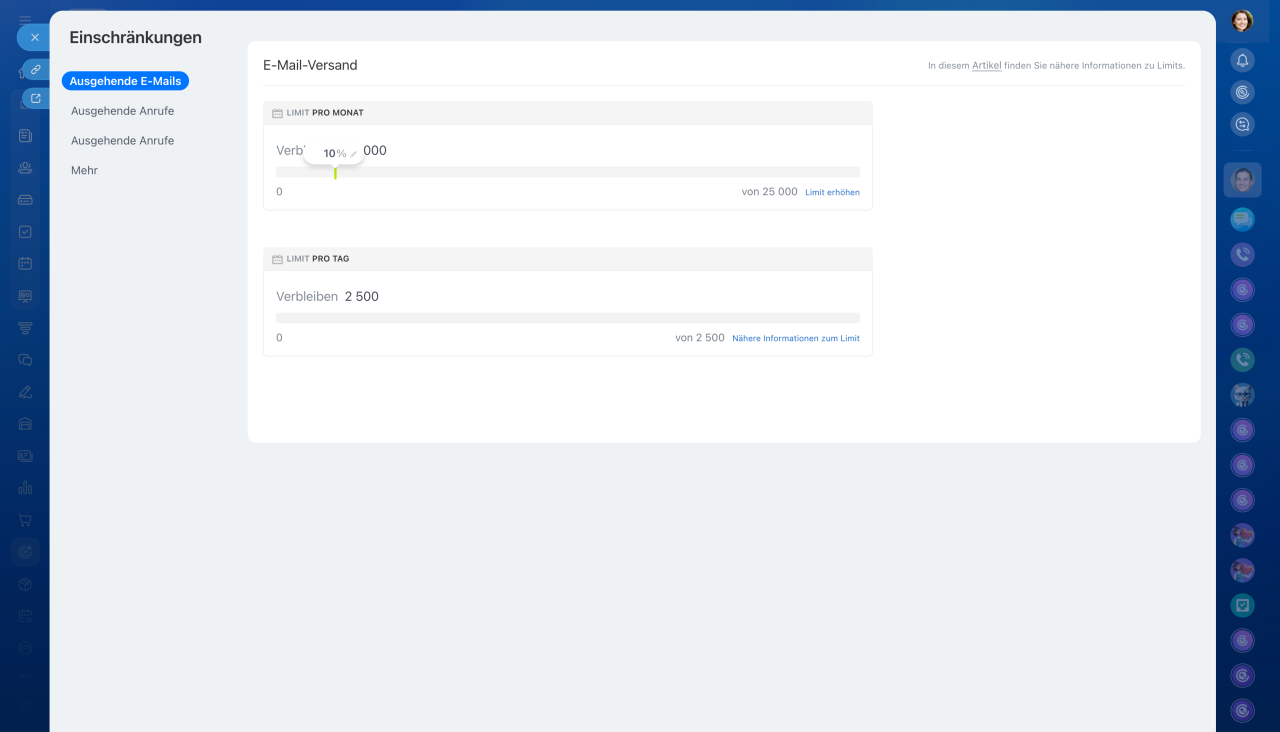
Task: Click the green marker on monthly limit bar
Action: [x=335, y=173]
